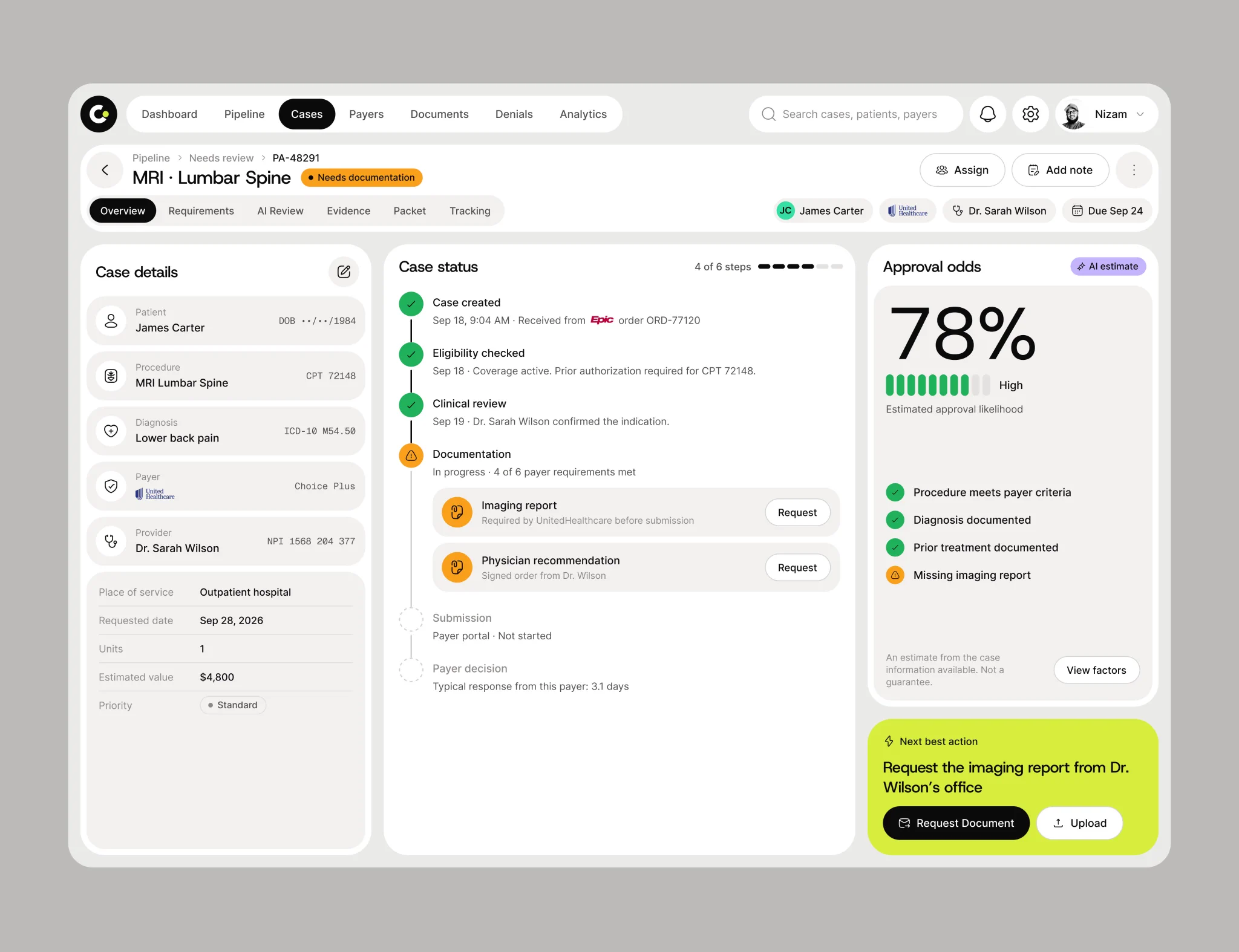Click the Upload button
The width and height of the screenshot is (1239, 952).
click(x=1080, y=823)
